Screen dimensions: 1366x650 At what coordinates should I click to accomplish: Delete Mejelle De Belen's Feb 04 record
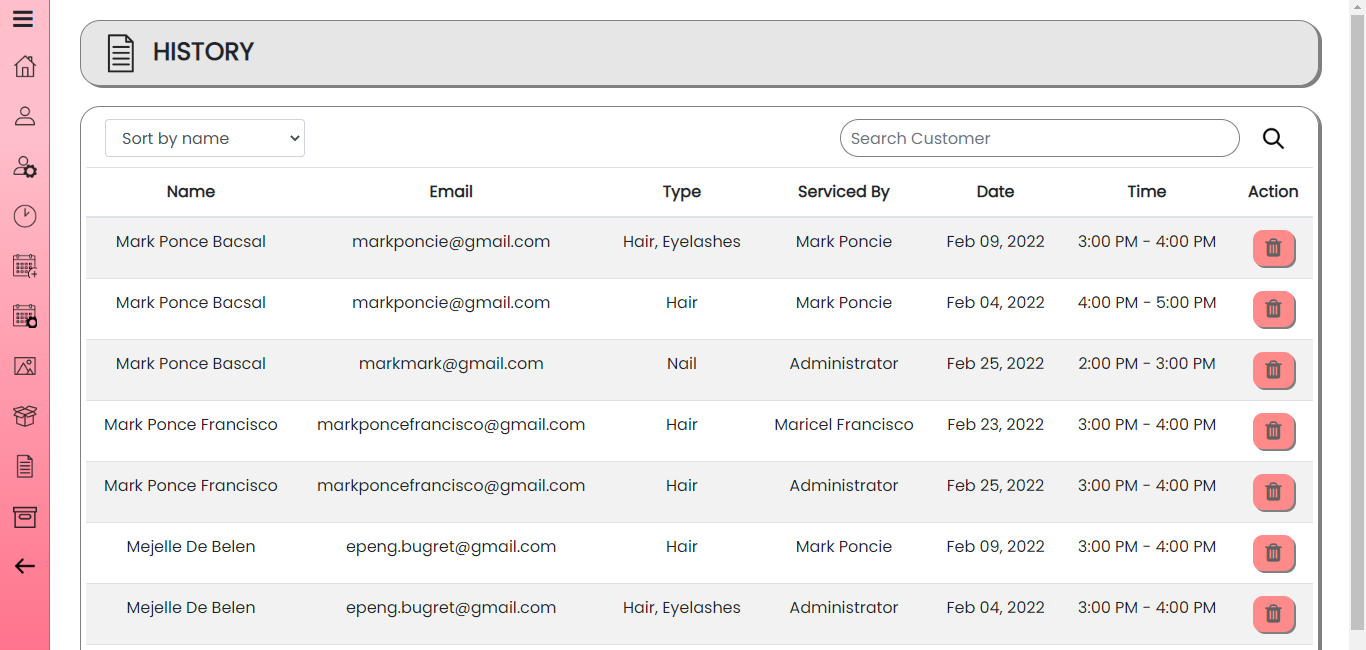[1274, 614]
